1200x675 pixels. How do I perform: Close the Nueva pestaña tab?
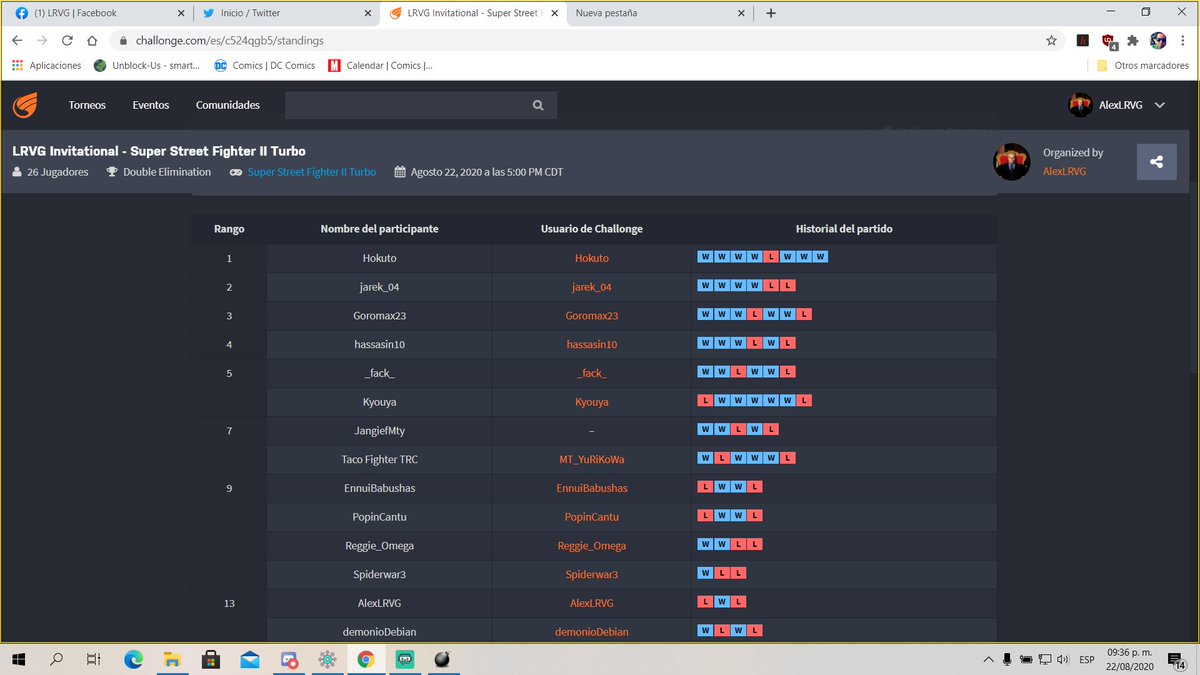pyautogui.click(x=741, y=13)
